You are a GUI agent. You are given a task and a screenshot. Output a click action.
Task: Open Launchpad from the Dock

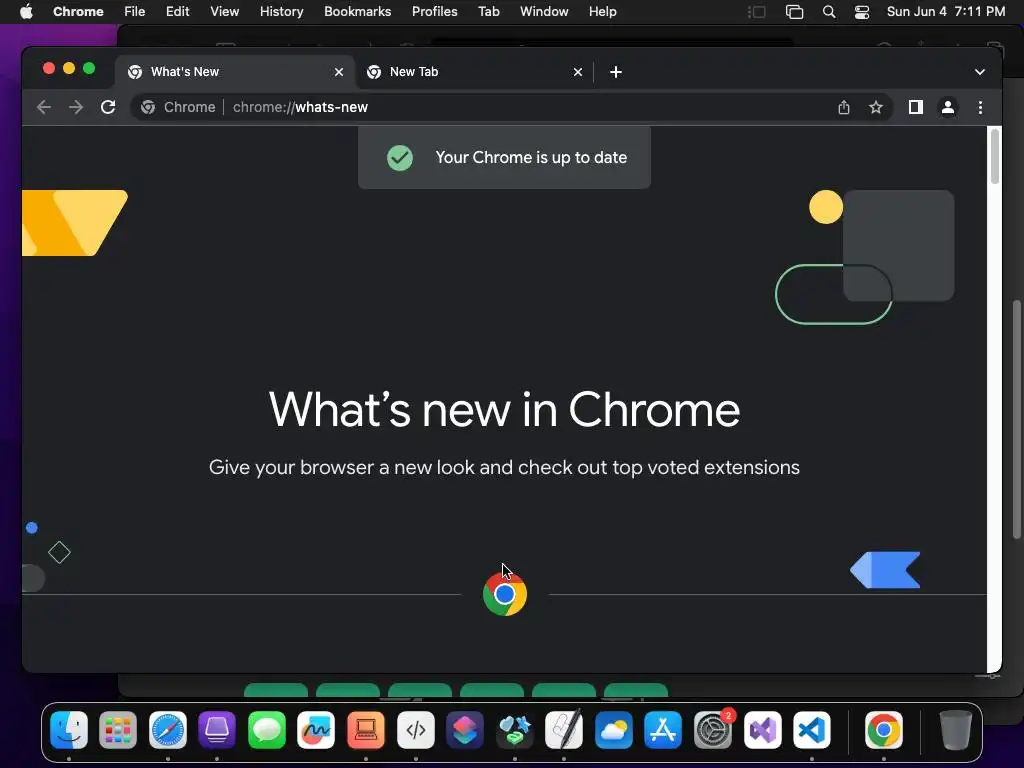pos(118,730)
